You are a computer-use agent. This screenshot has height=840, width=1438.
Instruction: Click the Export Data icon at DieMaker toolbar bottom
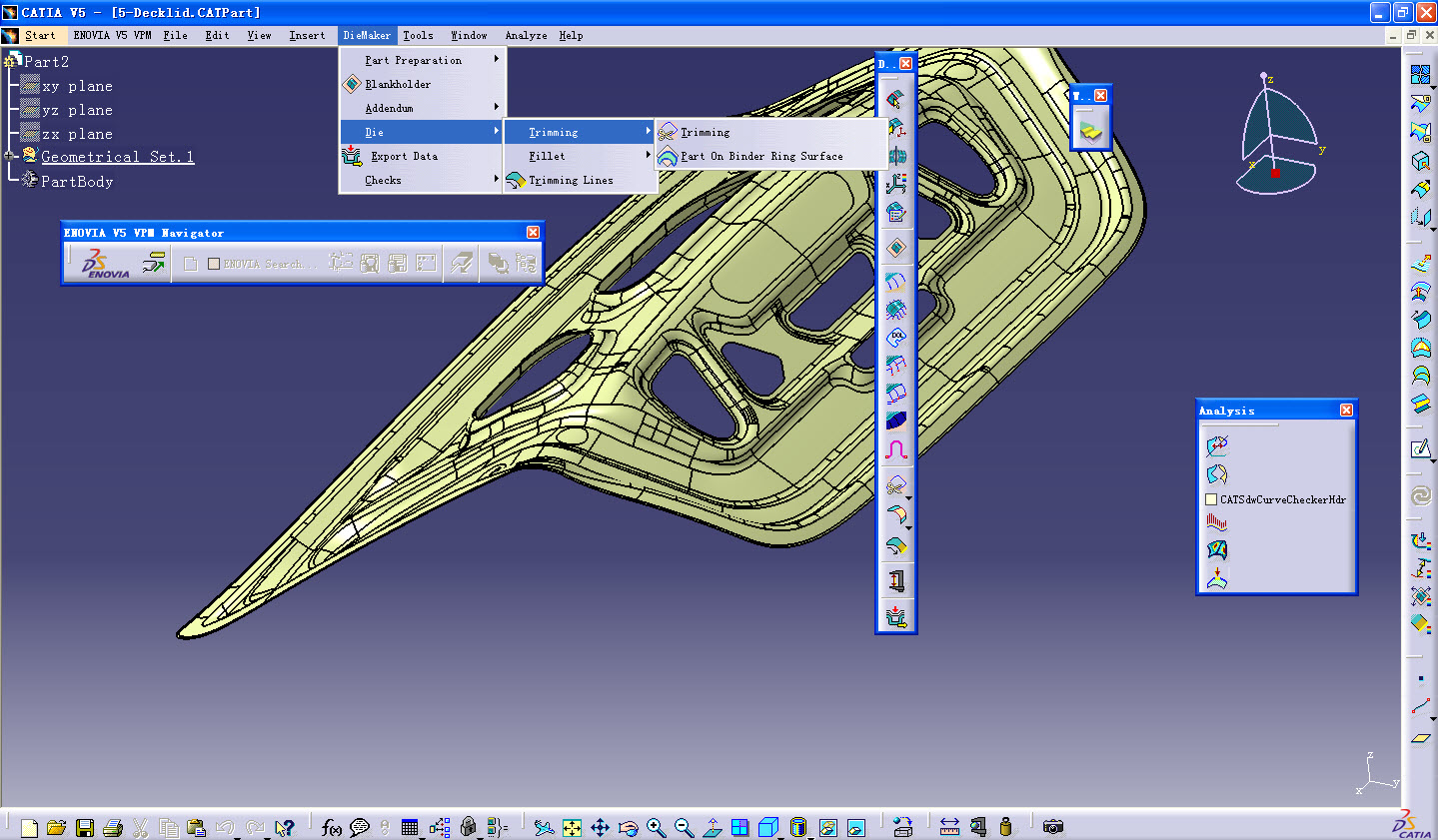pyautogui.click(x=896, y=616)
